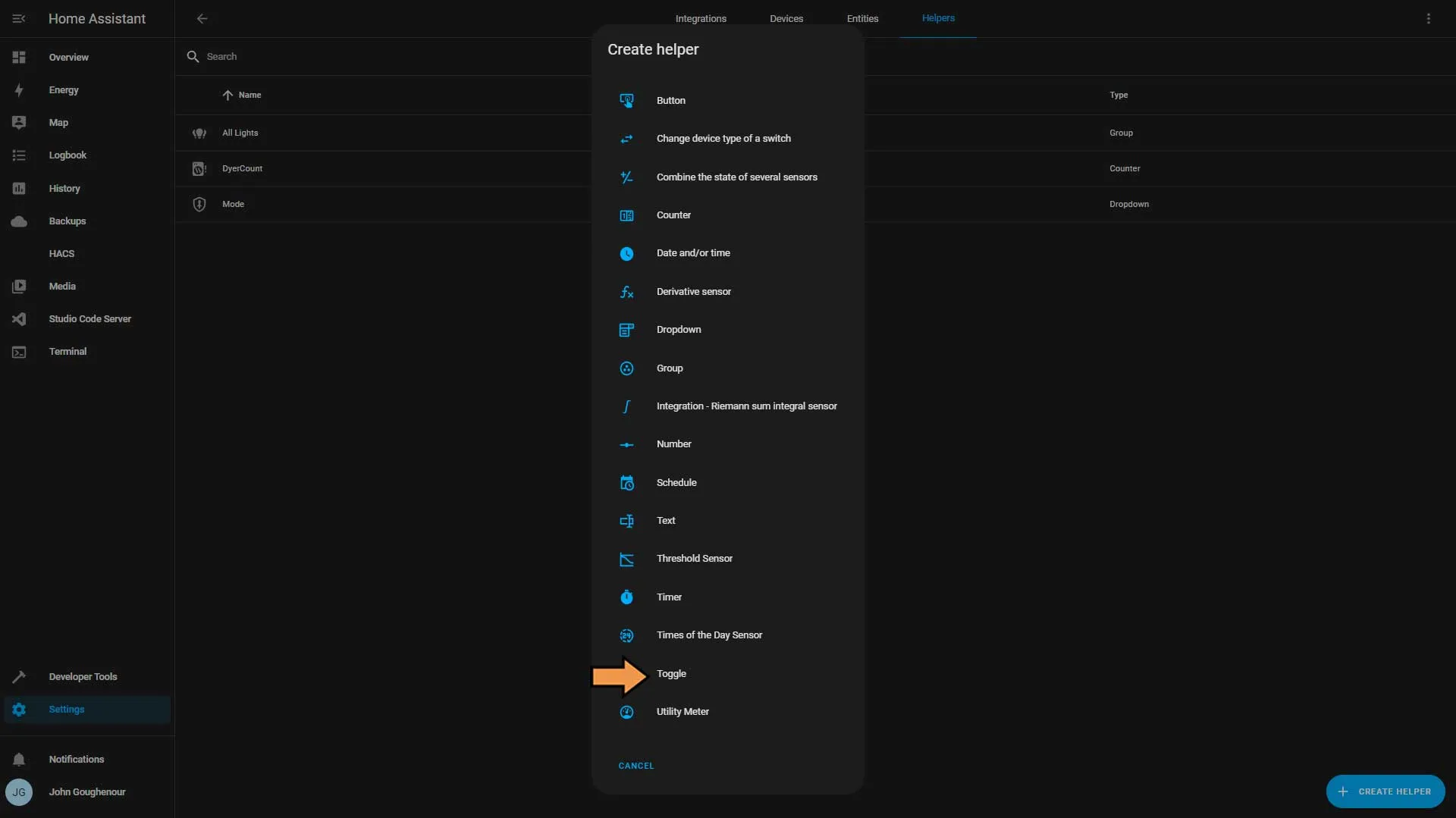Viewport: 1456px width, 818px height.
Task: Open John Goughenour profile link
Action: pyautogui.click(x=87, y=792)
